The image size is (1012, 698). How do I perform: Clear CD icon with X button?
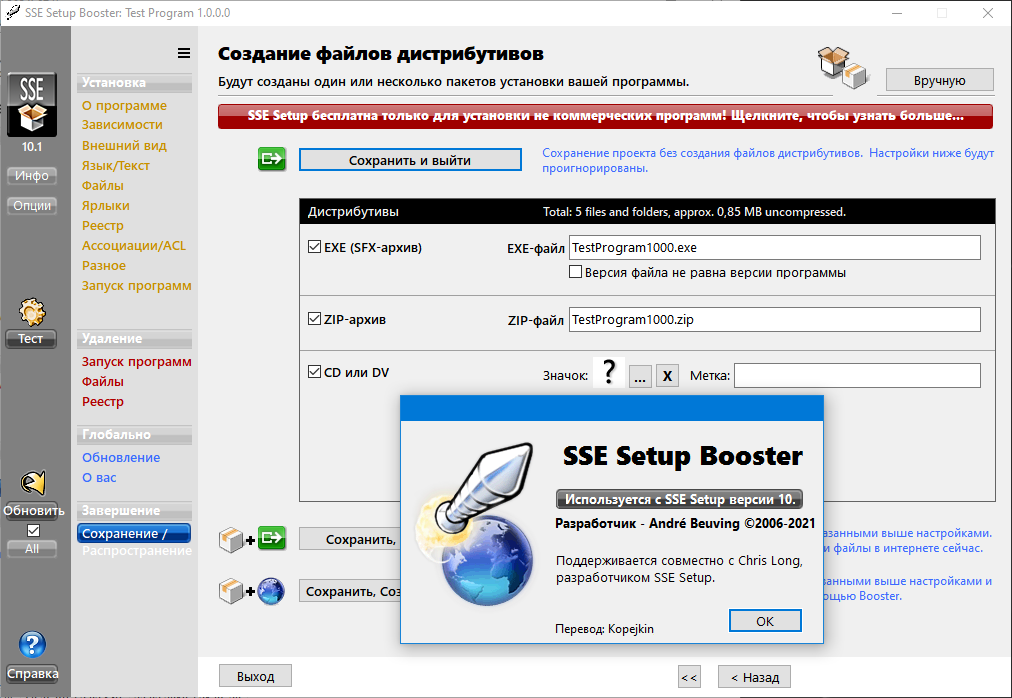667,375
